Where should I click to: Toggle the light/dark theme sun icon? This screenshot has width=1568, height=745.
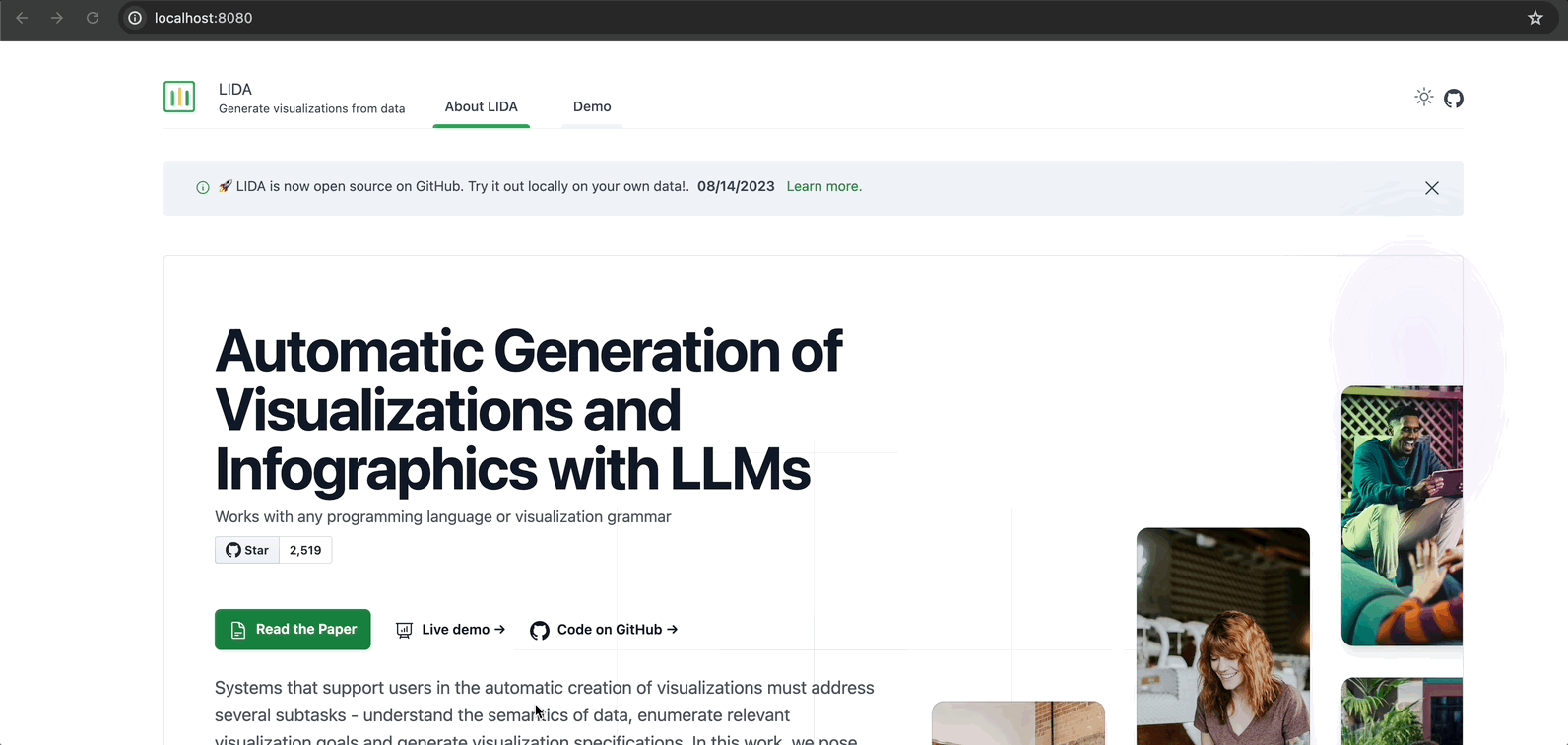point(1424,97)
